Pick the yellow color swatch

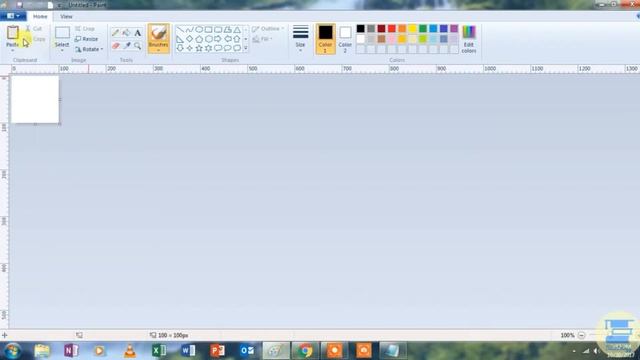[412, 29]
